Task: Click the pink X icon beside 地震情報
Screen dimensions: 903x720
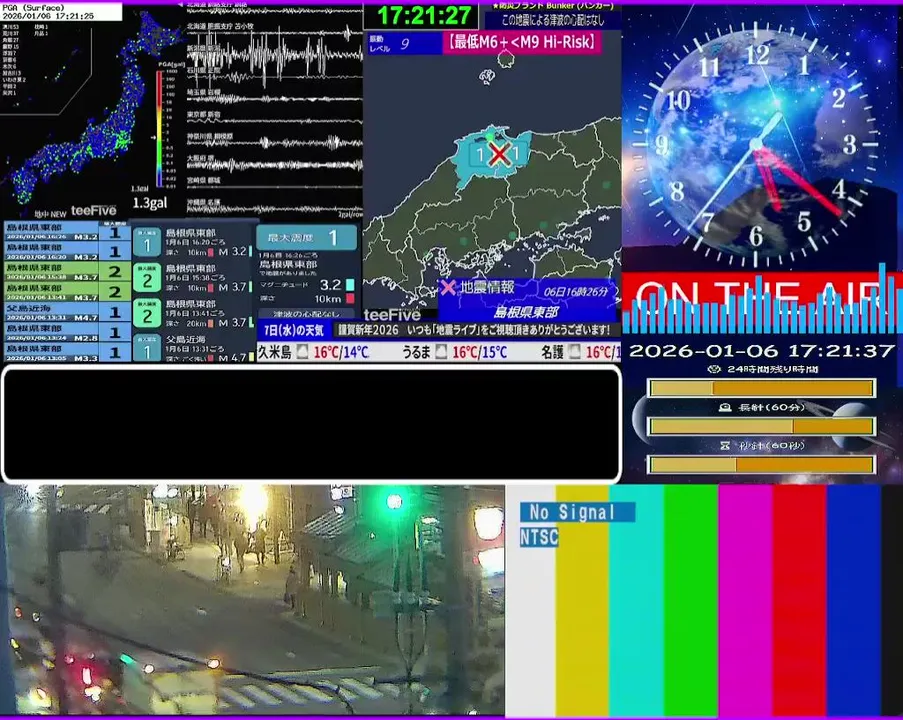Action: [447, 287]
